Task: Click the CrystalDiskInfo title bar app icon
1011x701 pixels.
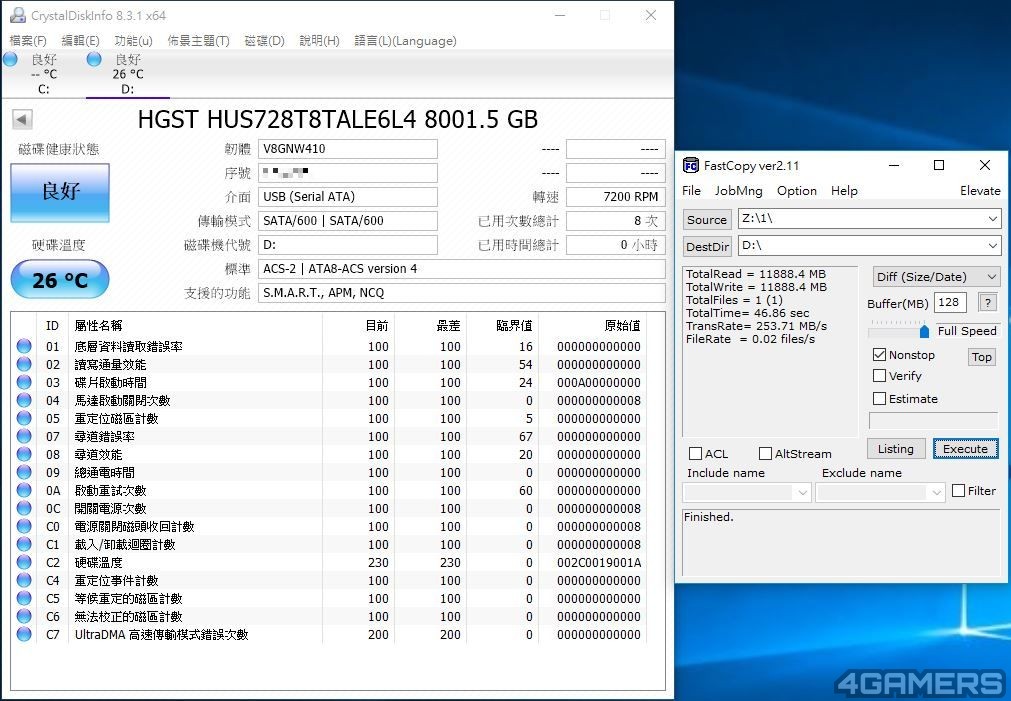Action: coord(17,15)
